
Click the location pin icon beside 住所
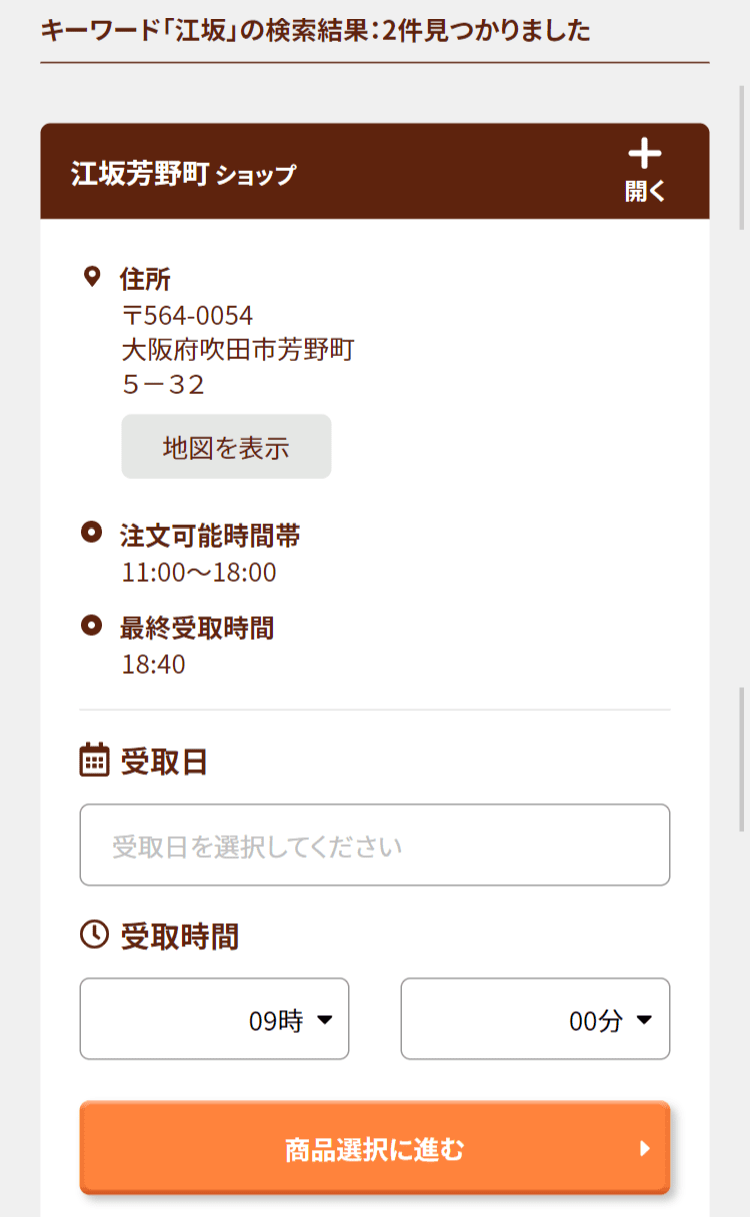92,277
